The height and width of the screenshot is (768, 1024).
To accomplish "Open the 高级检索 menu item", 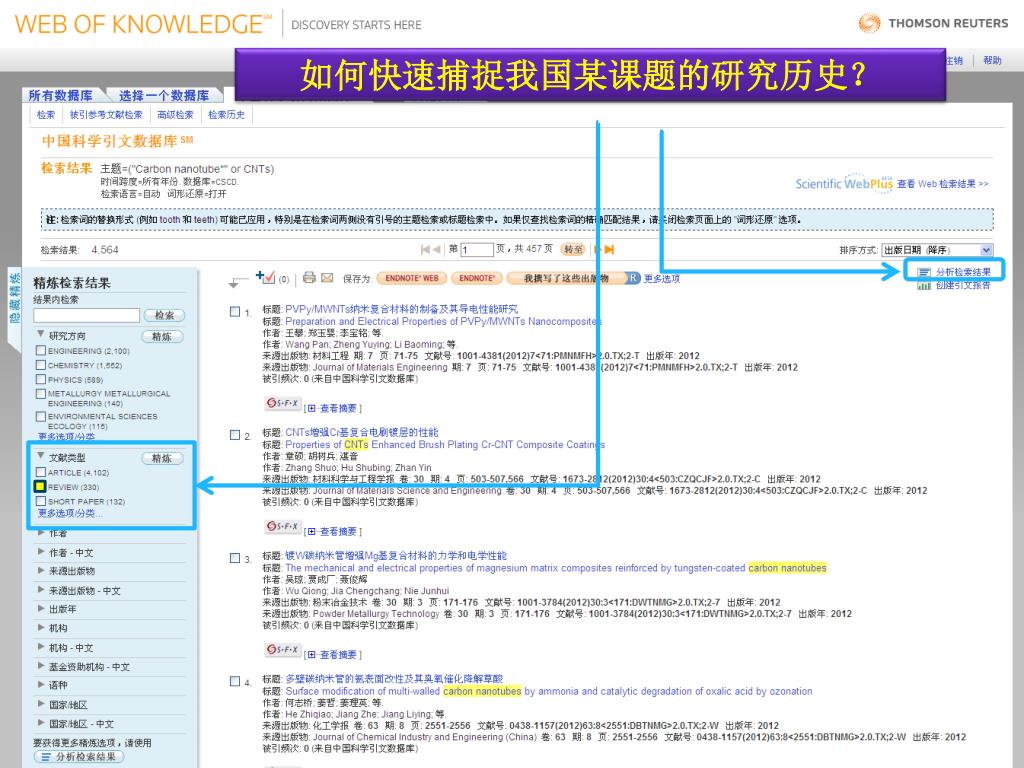I will [175, 115].
